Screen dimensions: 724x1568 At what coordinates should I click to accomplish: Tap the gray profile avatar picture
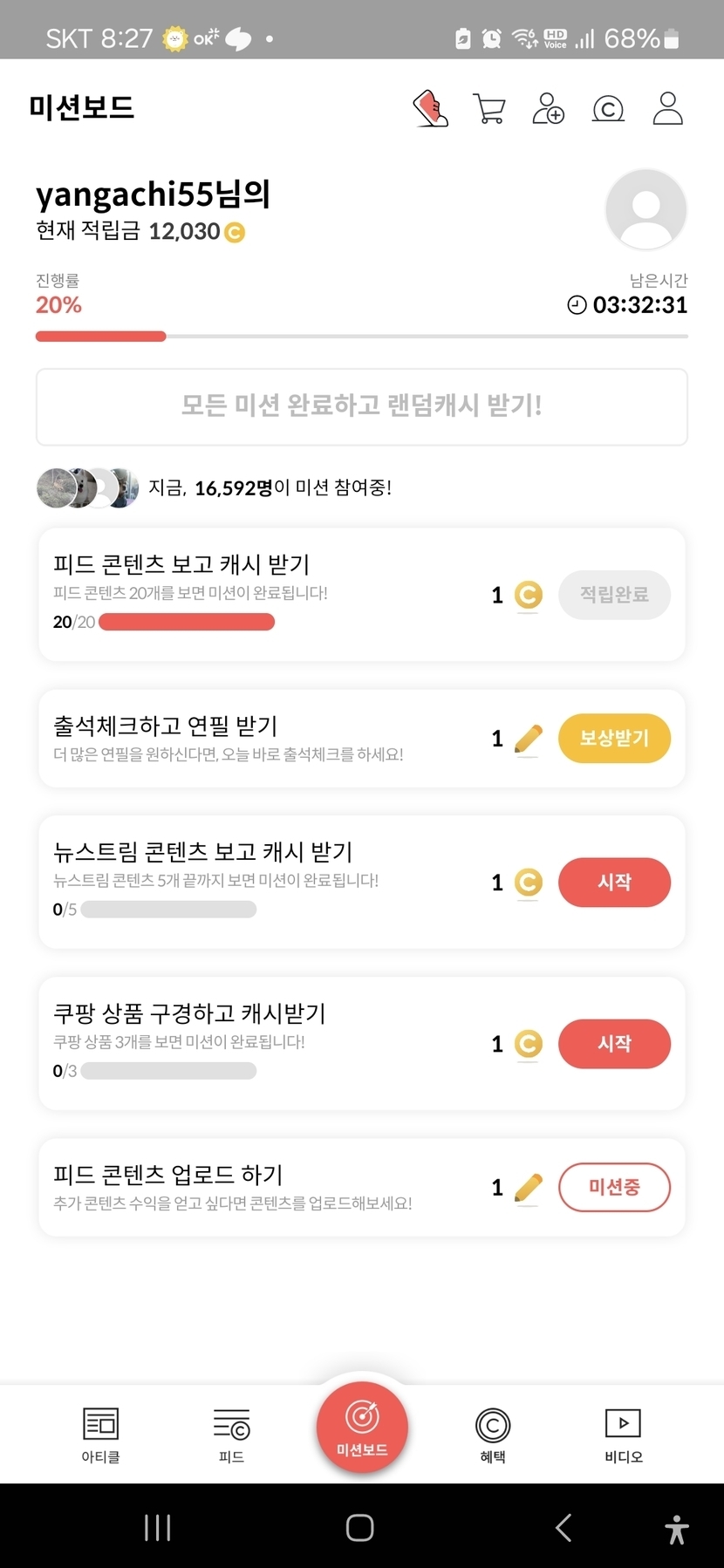pos(645,209)
